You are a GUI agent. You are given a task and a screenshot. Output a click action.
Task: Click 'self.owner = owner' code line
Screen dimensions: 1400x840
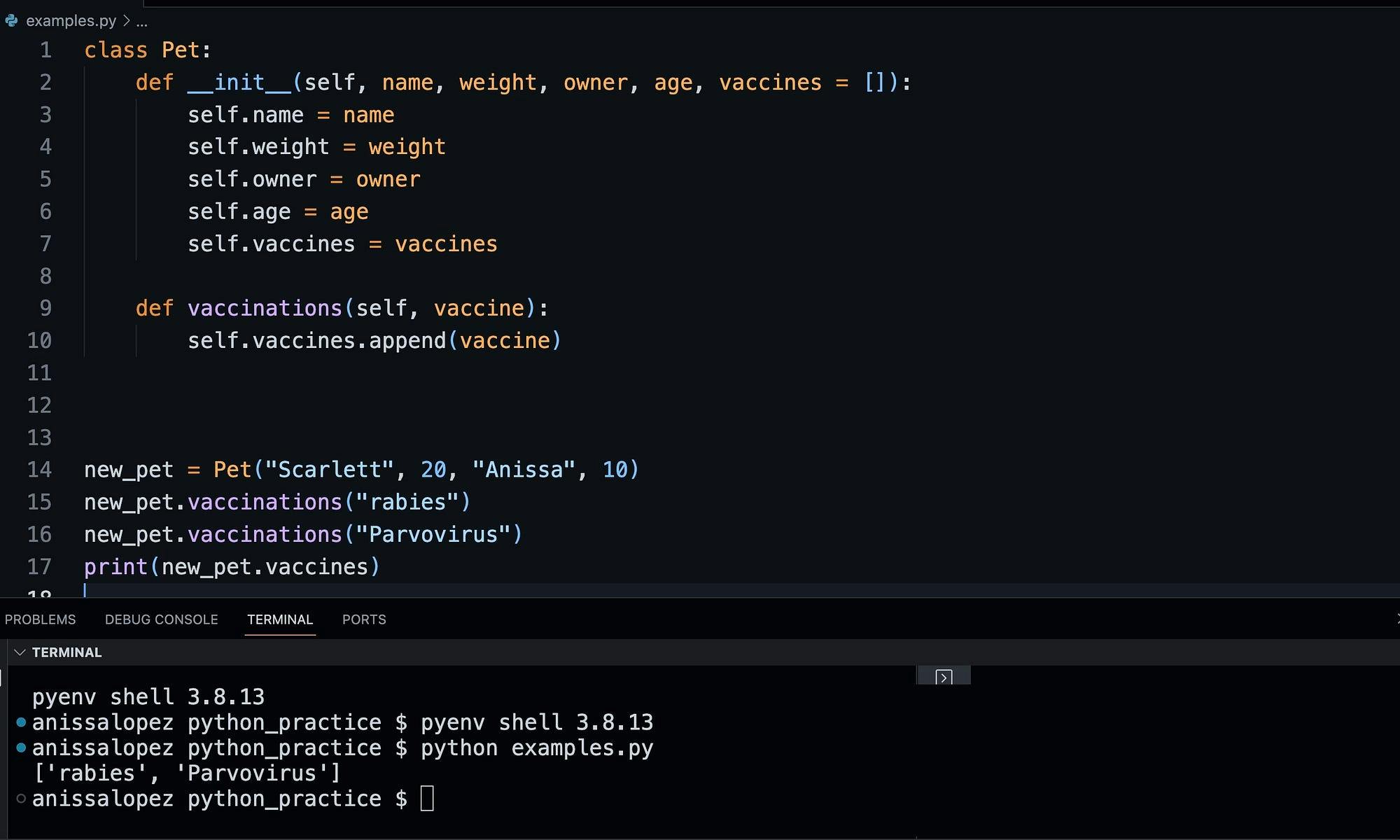point(304,179)
